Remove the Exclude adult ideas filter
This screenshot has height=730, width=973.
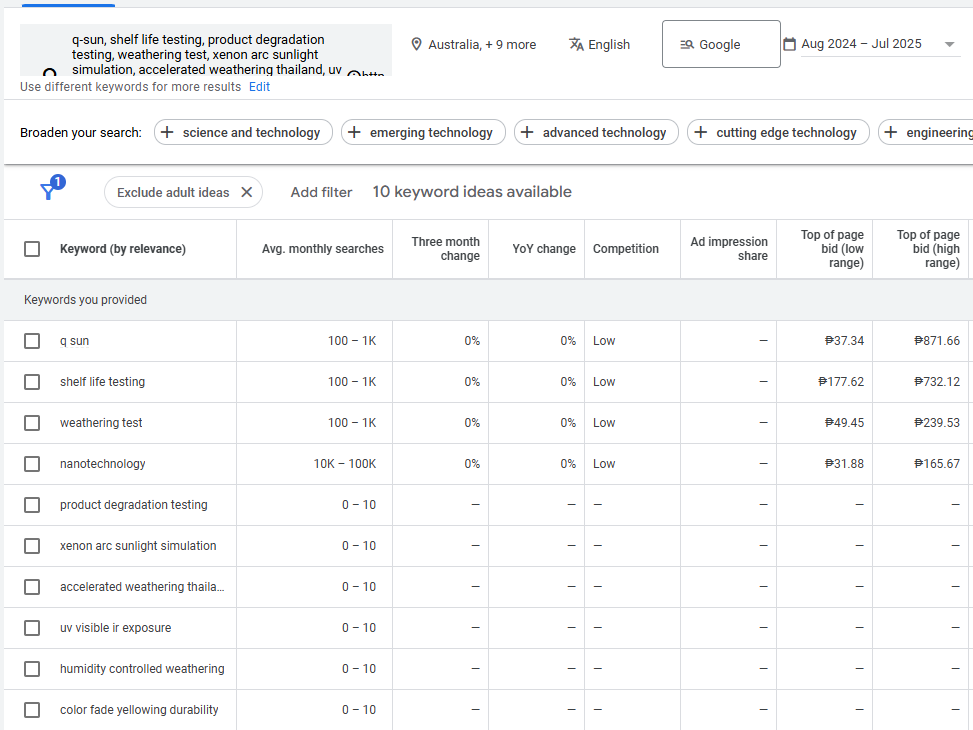[x=246, y=192]
